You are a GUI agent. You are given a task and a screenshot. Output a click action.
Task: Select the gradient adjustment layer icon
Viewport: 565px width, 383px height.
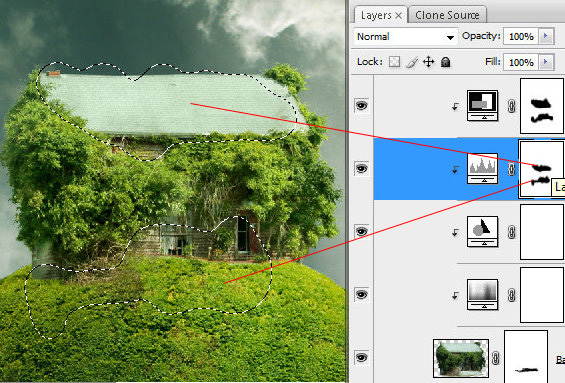(x=482, y=294)
